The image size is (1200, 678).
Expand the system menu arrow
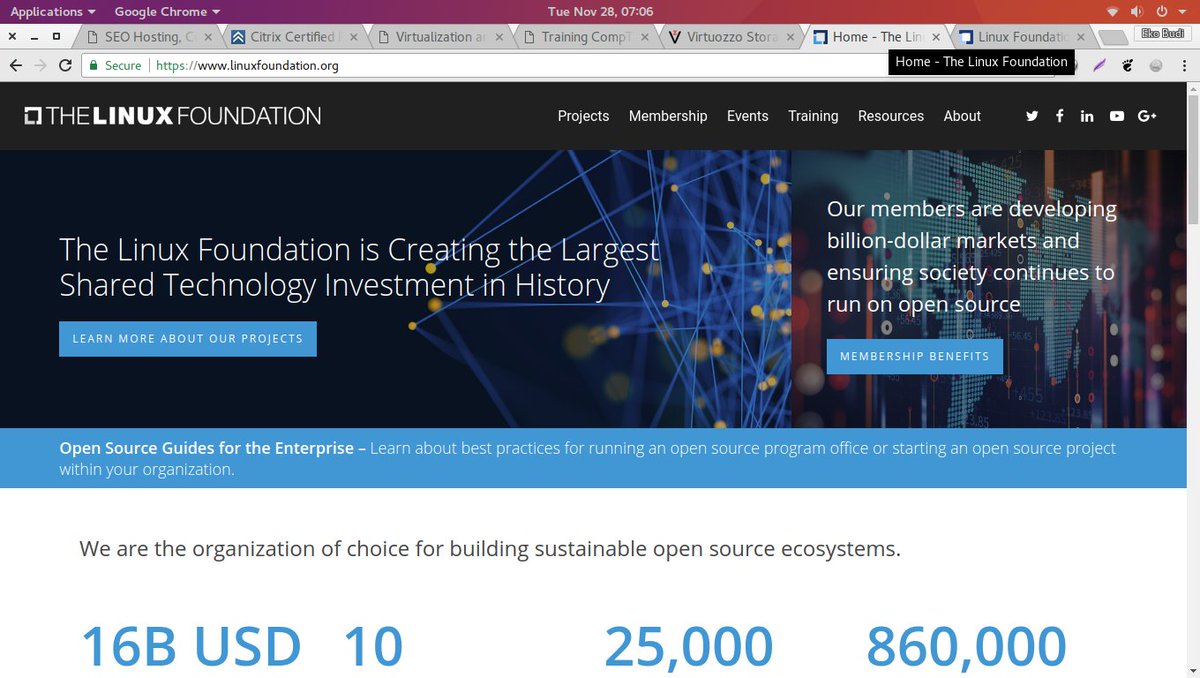click(x=1183, y=11)
